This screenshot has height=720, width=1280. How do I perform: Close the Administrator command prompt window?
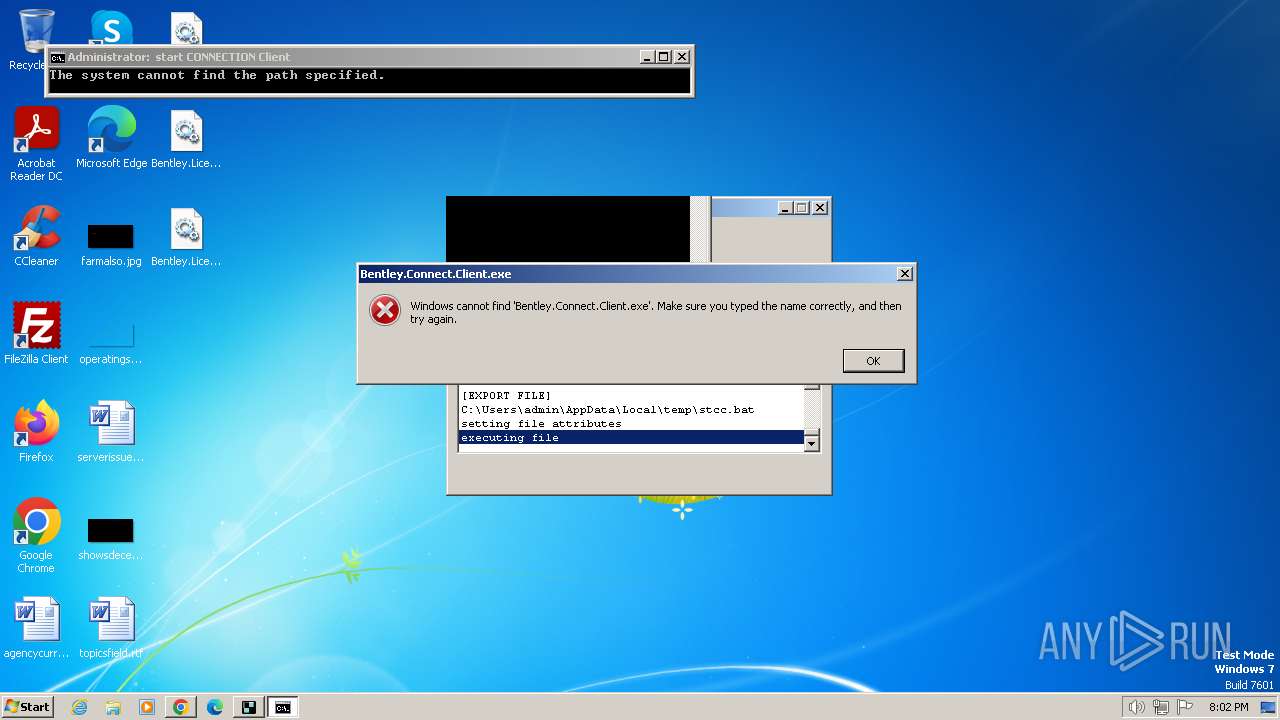(682, 57)
